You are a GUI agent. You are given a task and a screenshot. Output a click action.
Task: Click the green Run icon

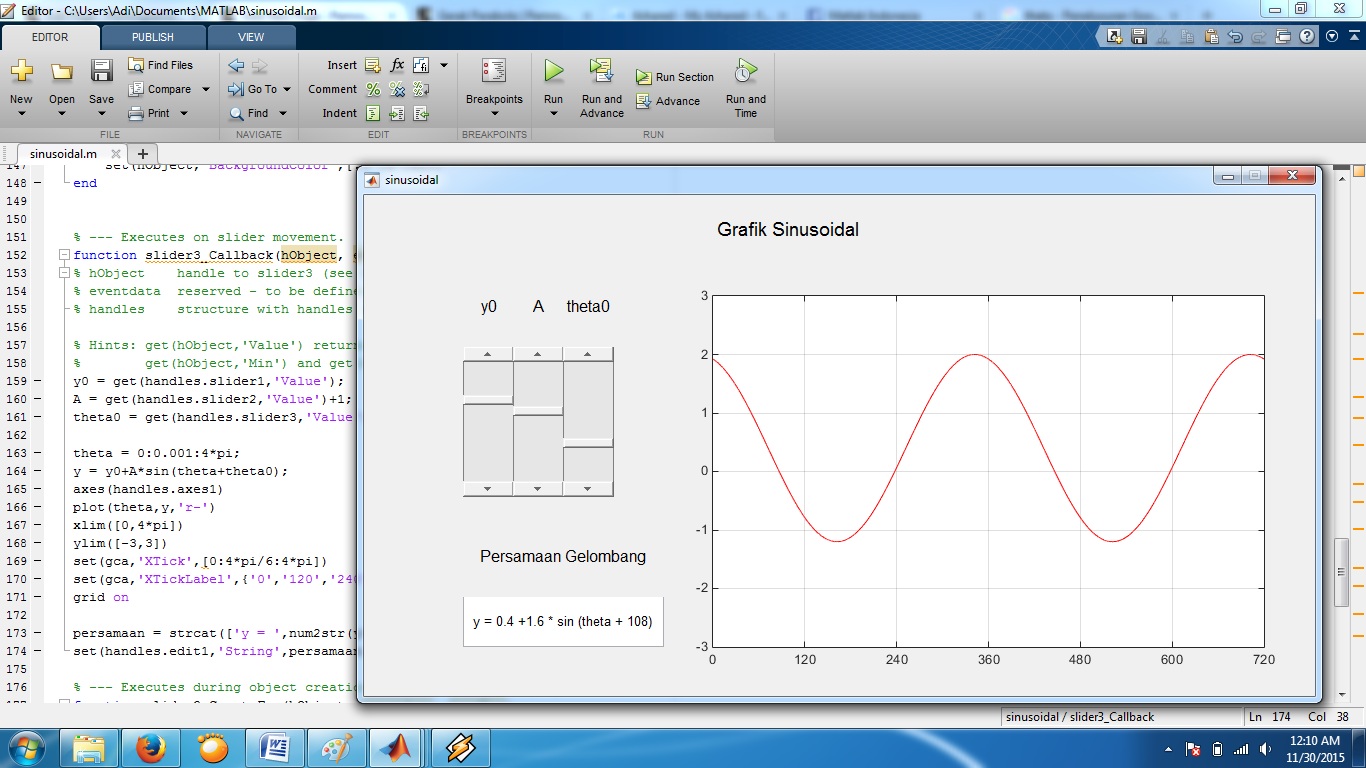pos(553,72)
